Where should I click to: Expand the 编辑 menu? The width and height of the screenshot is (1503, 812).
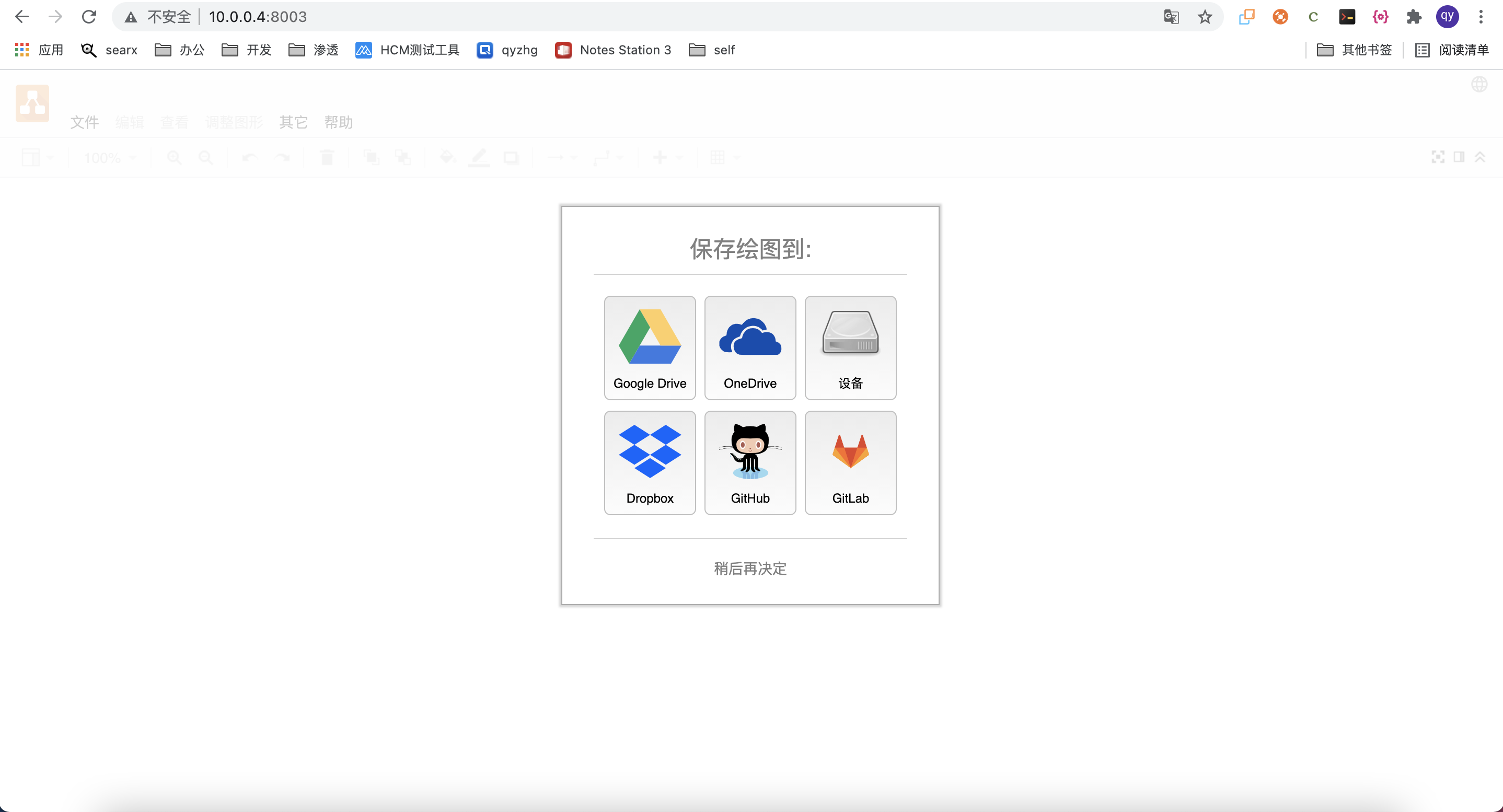129,122
